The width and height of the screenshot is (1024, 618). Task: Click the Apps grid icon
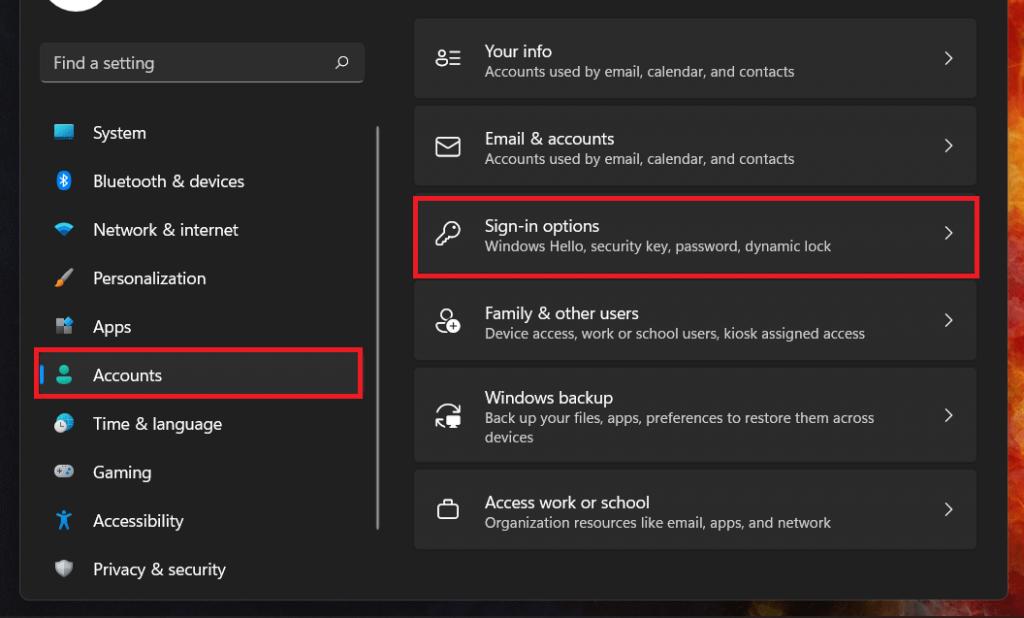click(64, 325)
